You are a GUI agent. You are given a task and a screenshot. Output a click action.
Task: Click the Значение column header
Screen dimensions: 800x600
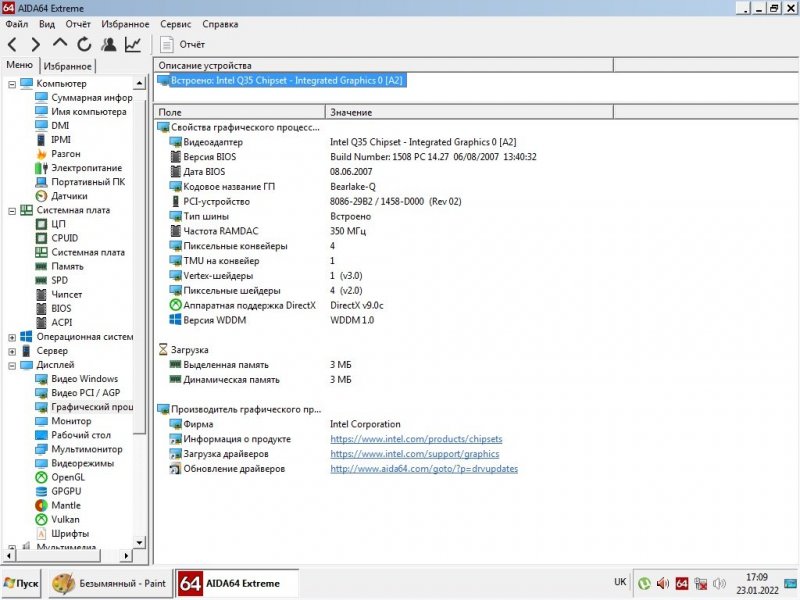click(351, 113)
